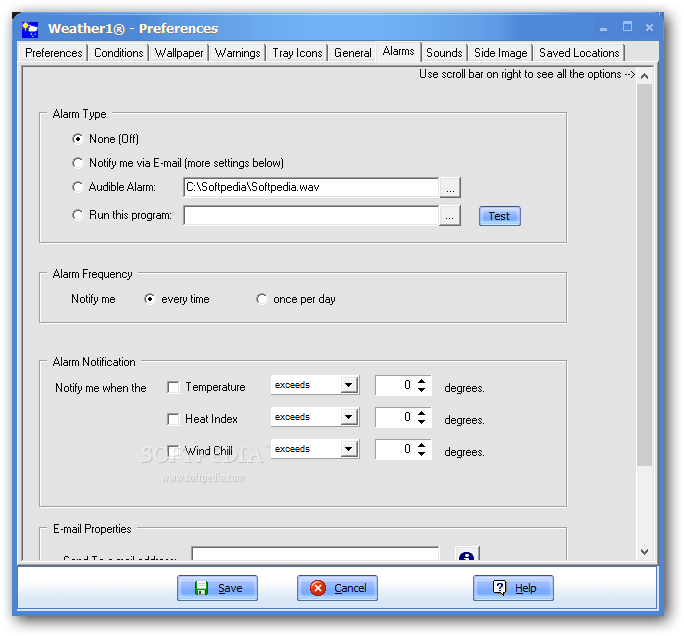Increase Heat Index degrees with up arrow
684x636 pixels.
click(x=421, y=413)
